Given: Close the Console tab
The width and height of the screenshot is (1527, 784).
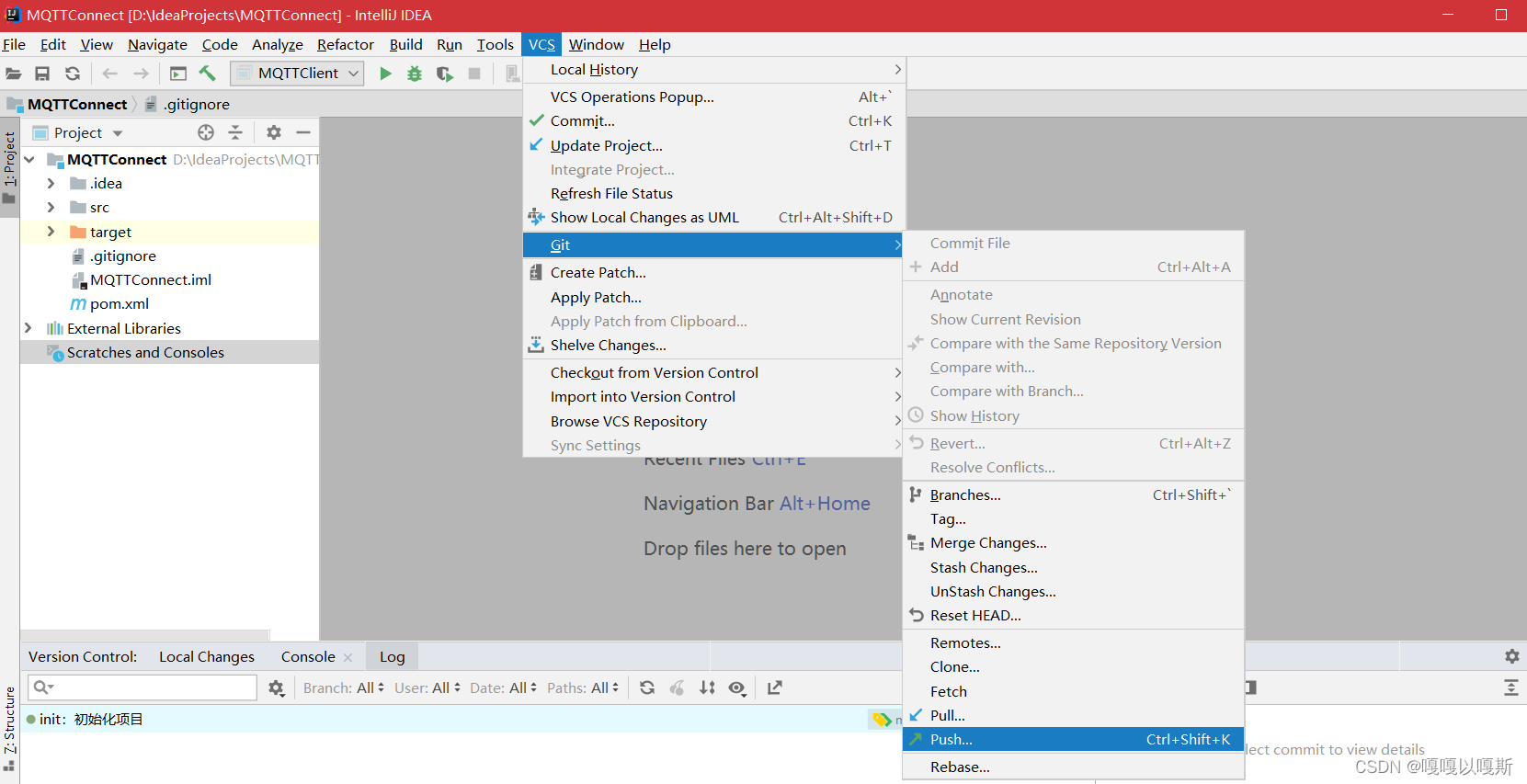Looking at the screenshot, I should (x=348, y=657).
